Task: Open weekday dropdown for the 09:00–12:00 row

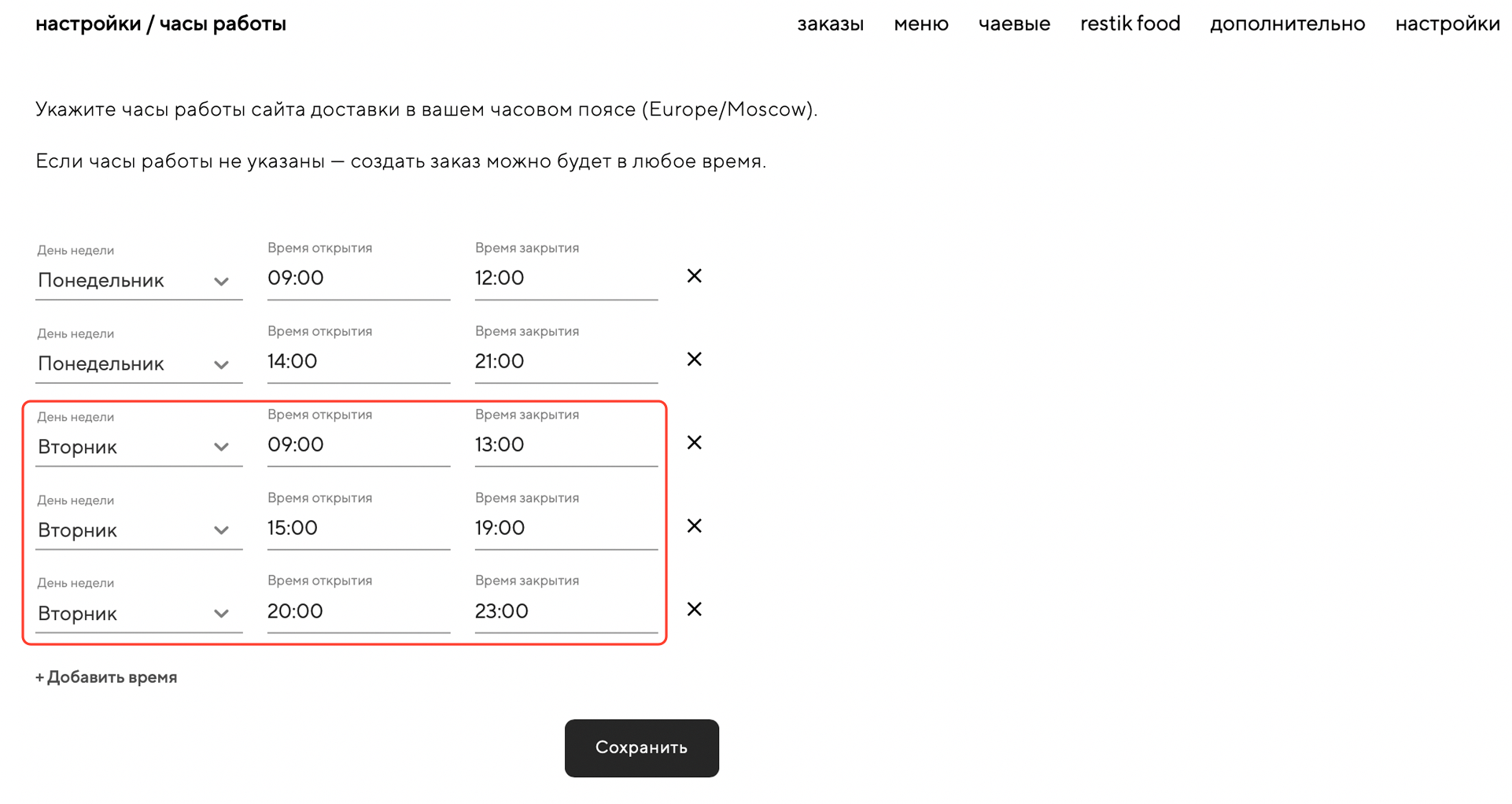Action: 138,281
